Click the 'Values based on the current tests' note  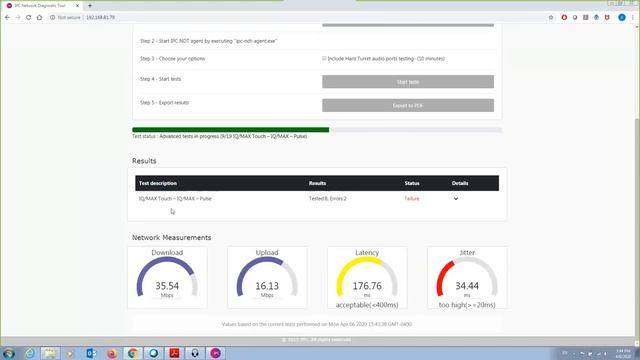[x=317, y=324]
